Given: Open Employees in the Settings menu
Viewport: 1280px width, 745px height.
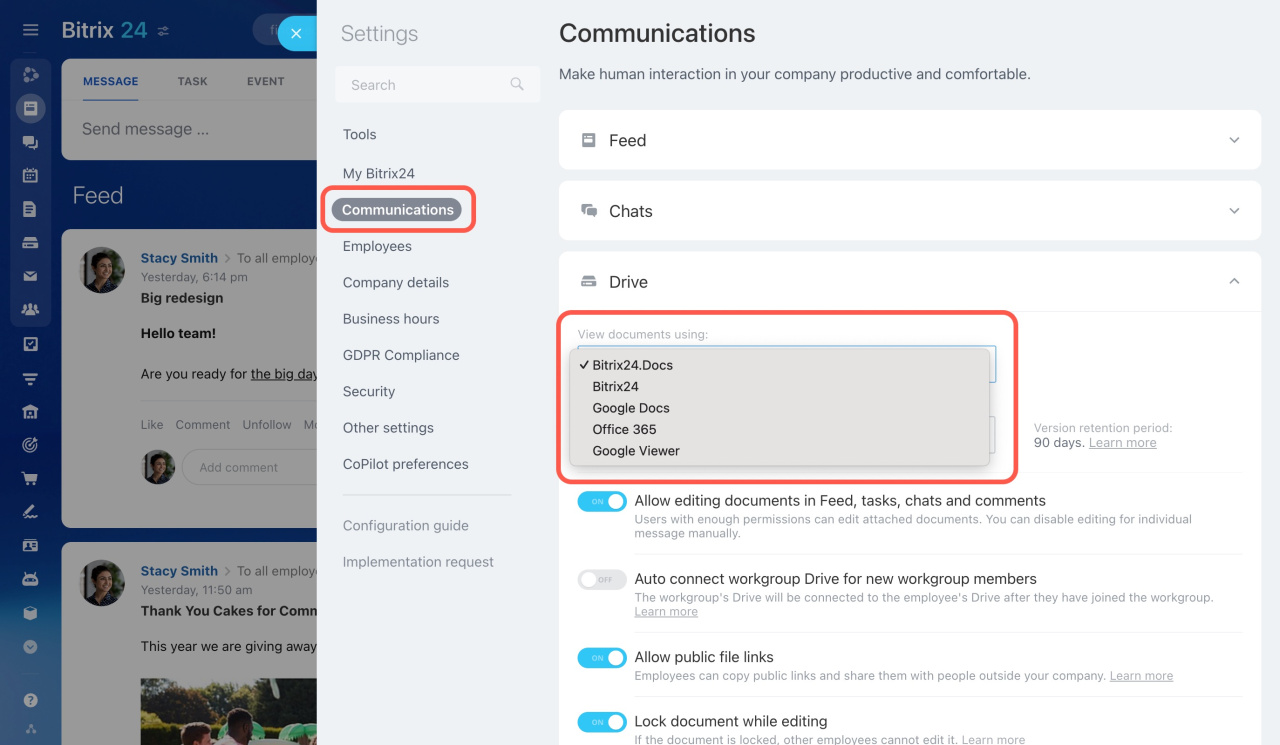Looking at the screenshot, I should pyautogui.click(x=377, y=246).
